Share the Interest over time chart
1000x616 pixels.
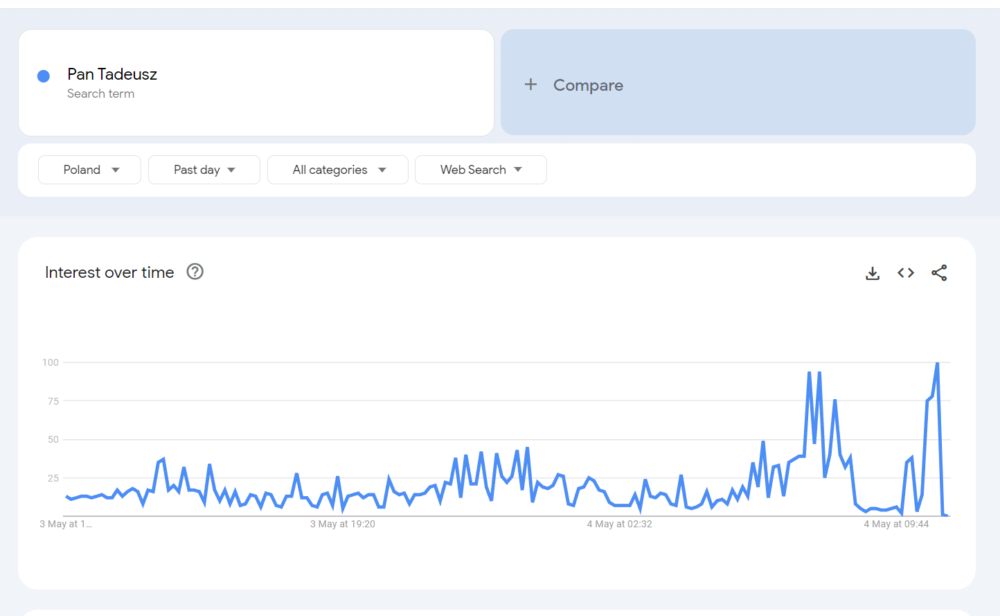[x=939, y=273]
